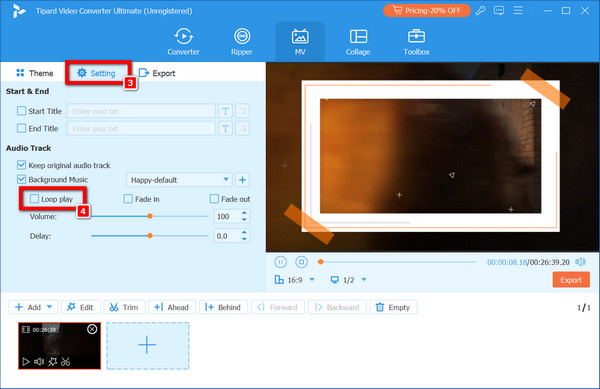Click the End Title text field
Screen dimensions: 600x389
[x=141, y=128]
